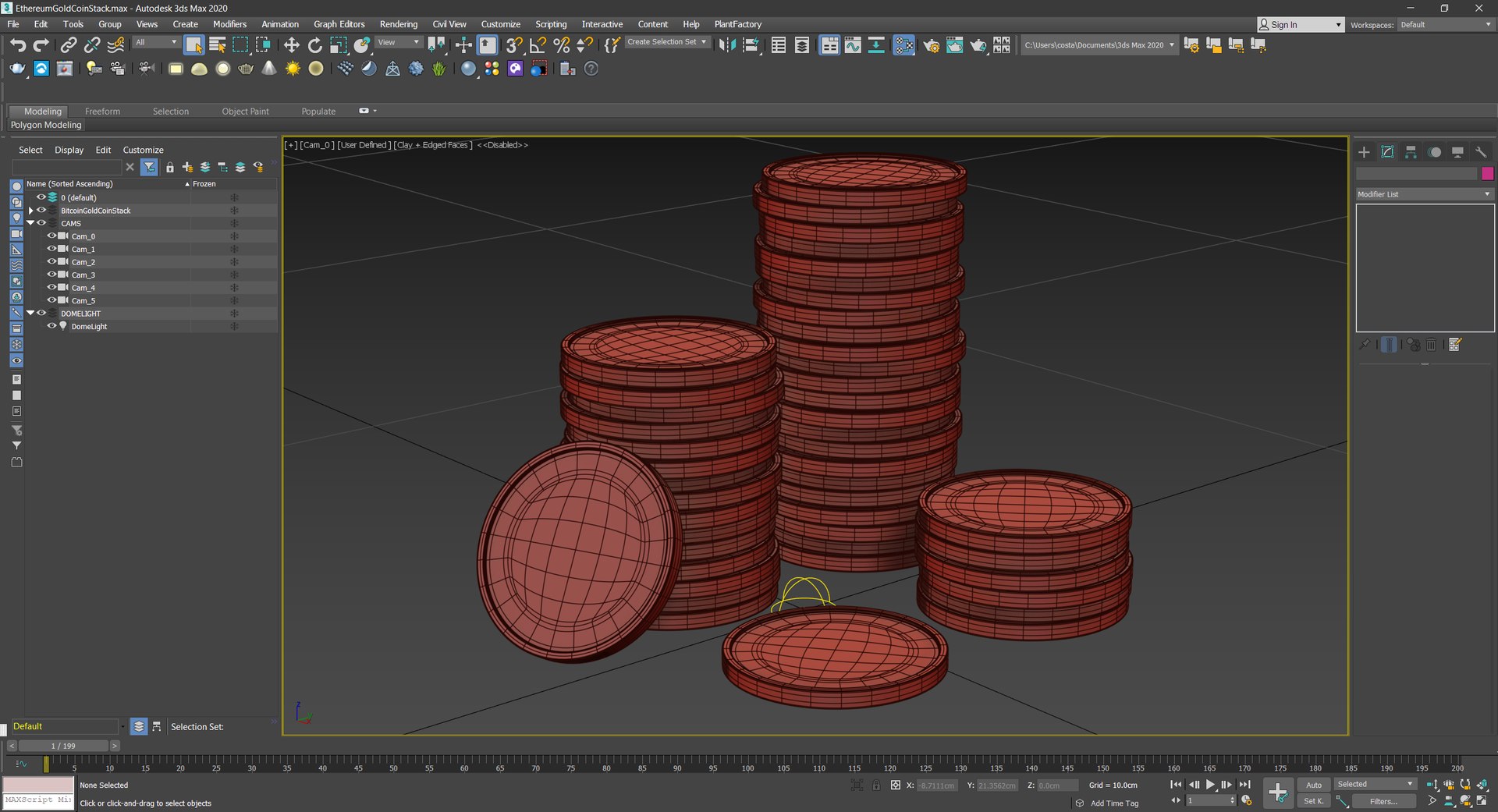Click the sun light icon in toolbar
The height and width of the screenshot is (812, 1498).
click(x=293, y=69)
